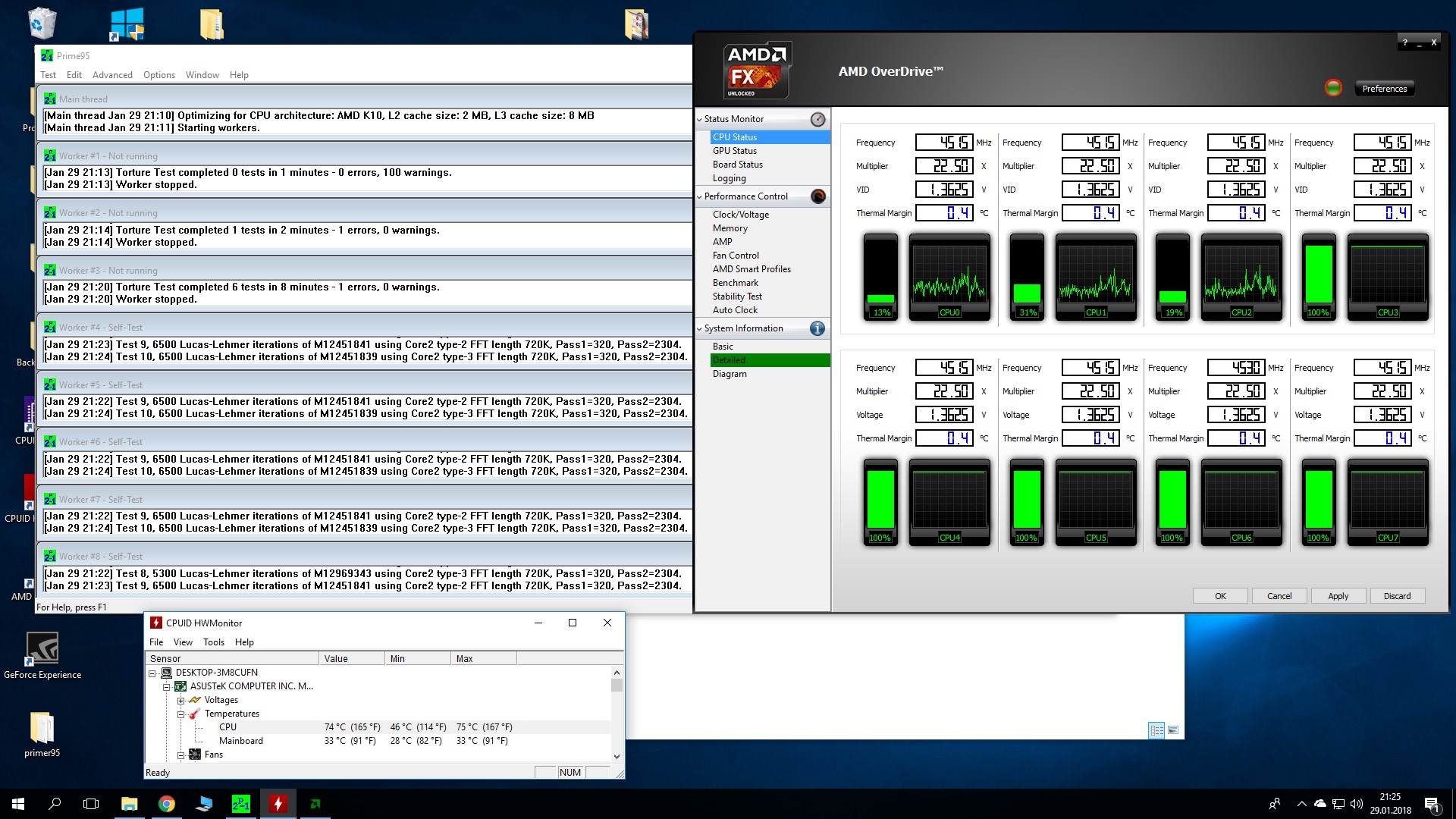Click Worker #1 window icon
This screenshot has width=1456, height=819.
tap(50, 155)
